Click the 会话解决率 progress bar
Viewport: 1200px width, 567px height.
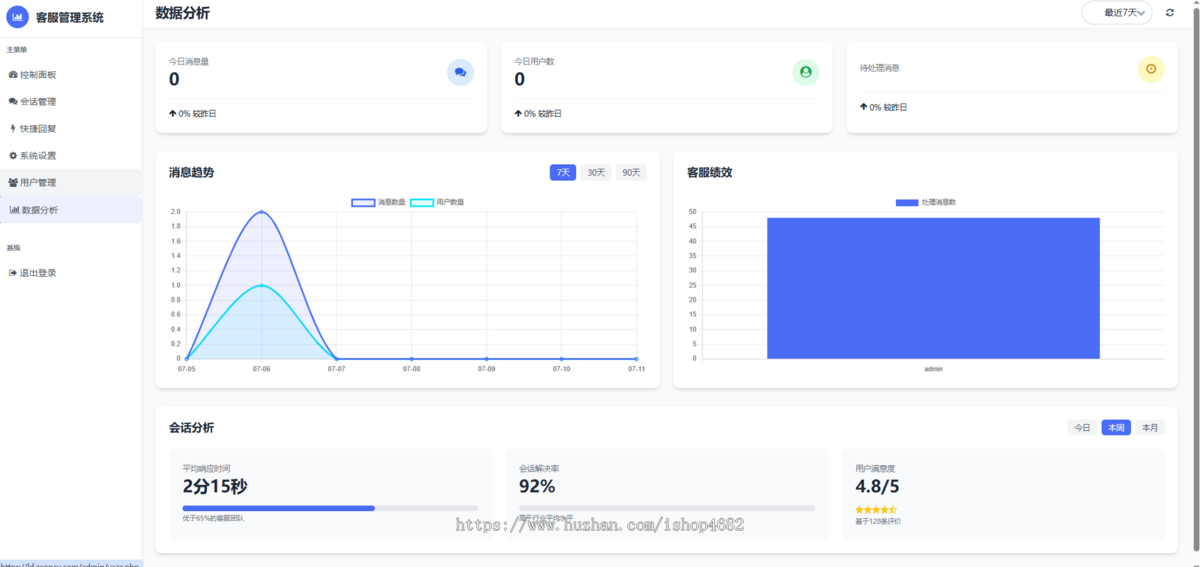tap(666, 508)
